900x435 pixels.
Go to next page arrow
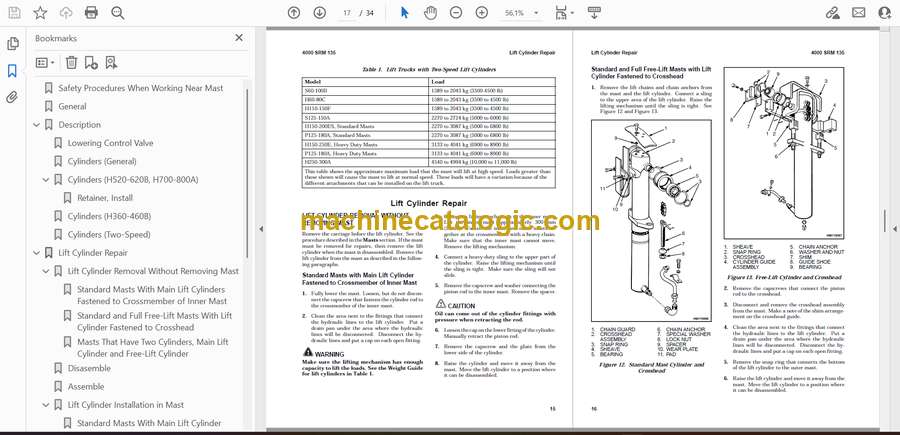(x=320, y=13)
